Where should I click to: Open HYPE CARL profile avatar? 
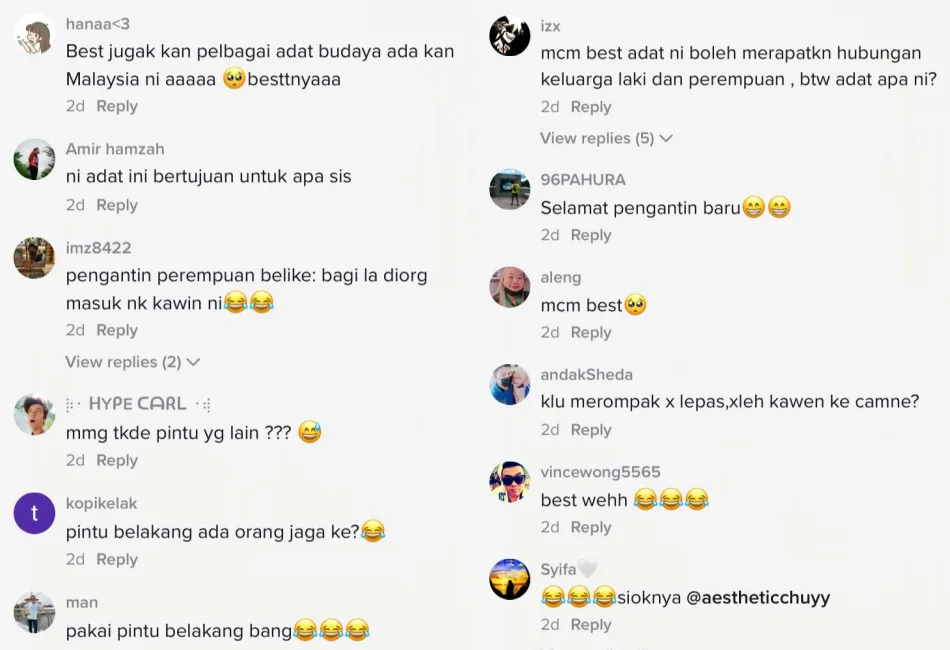pos(34,414)
